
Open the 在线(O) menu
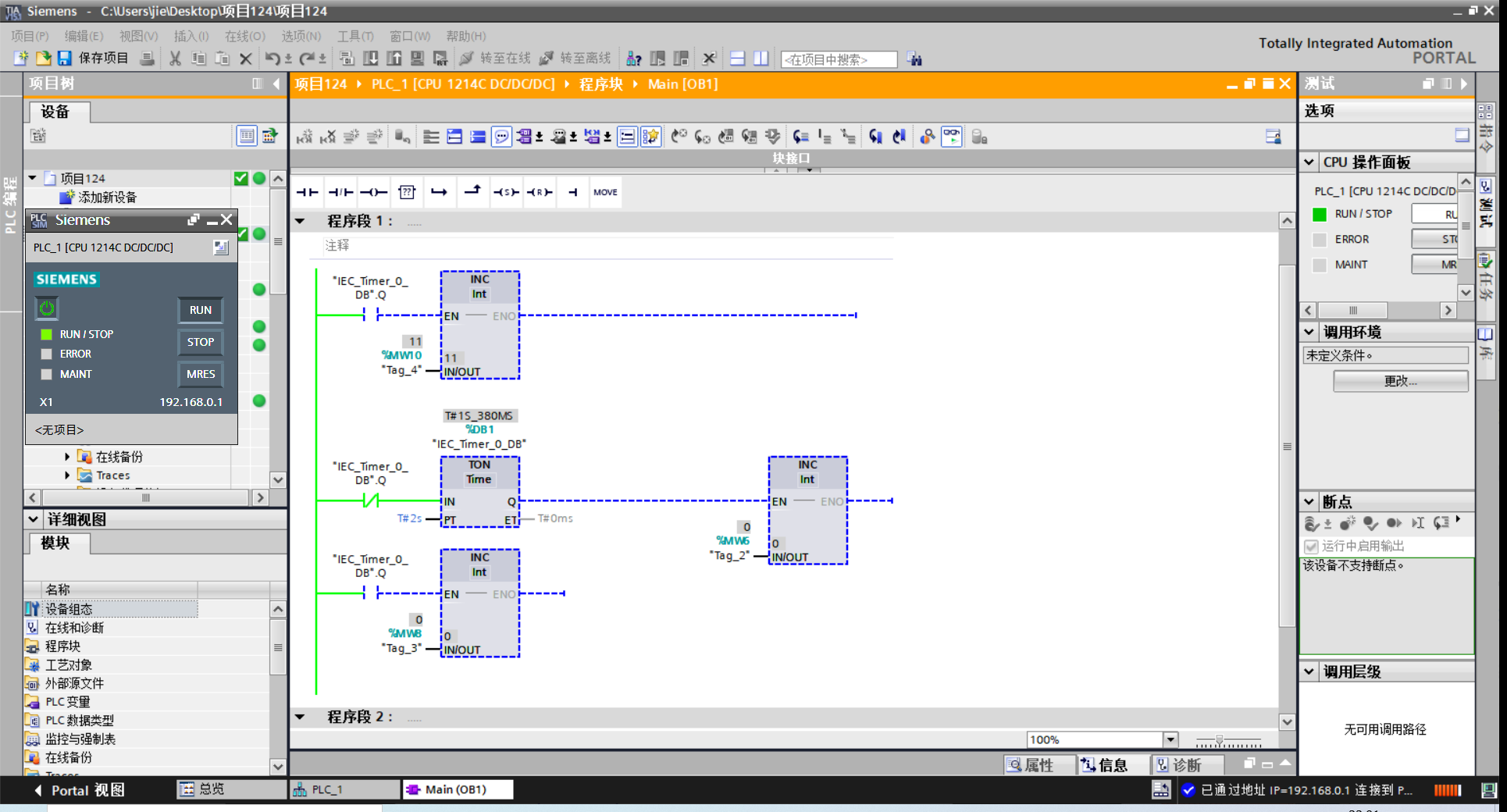point(244,36)
